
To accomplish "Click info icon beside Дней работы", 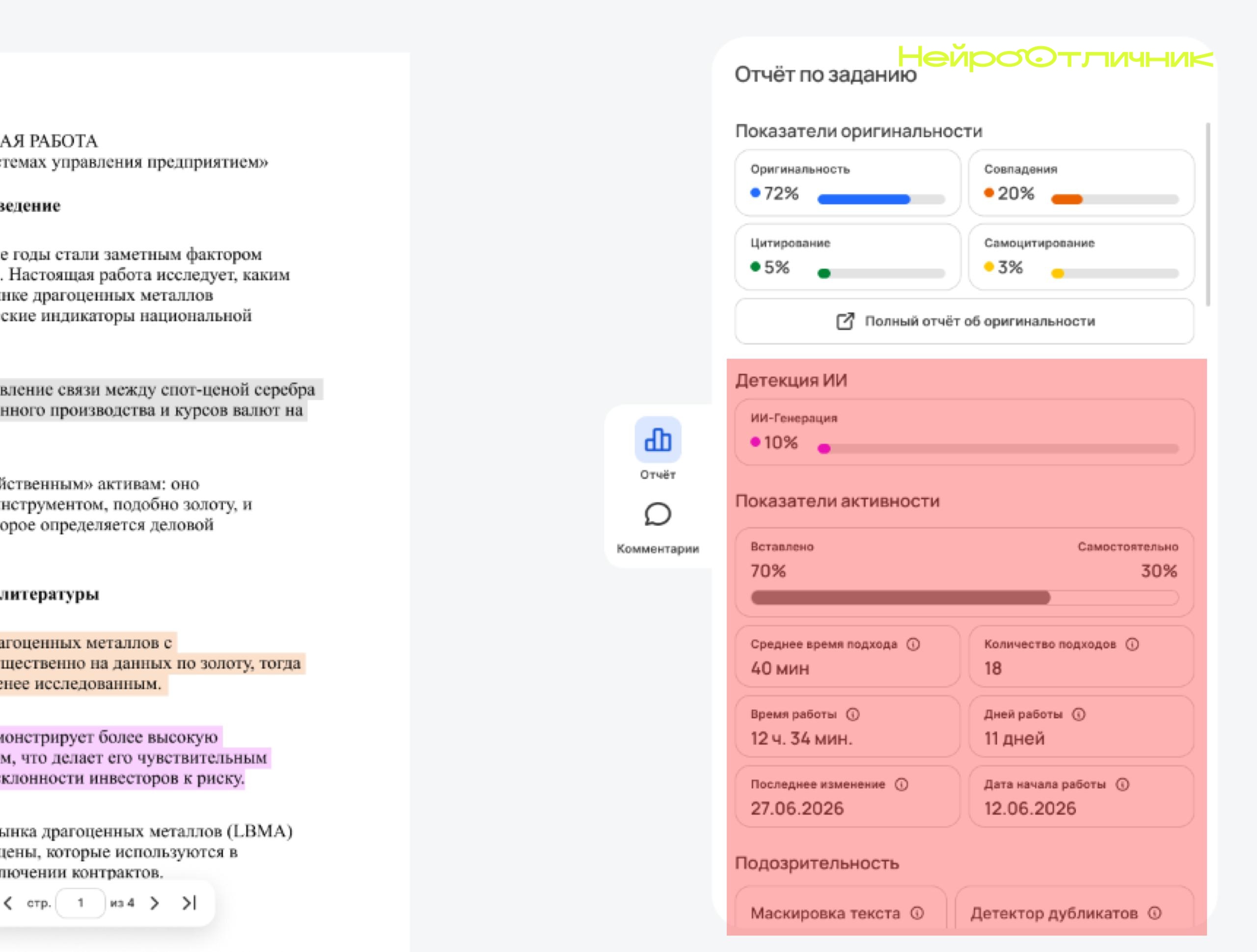I will 1079,714.
